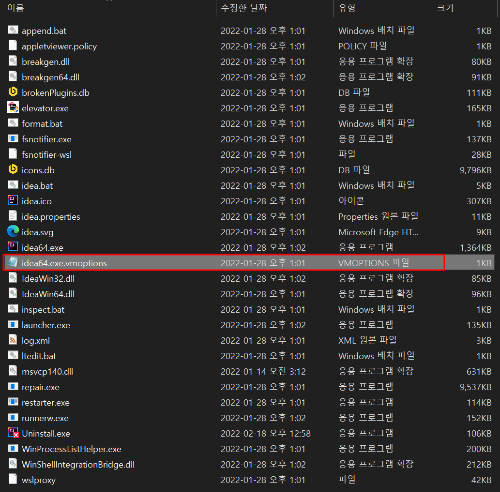This screenshot has height=492, width=500.
Task: Click the msvcp140.dll modified date 2022-01-14
Action: point(263,371)
